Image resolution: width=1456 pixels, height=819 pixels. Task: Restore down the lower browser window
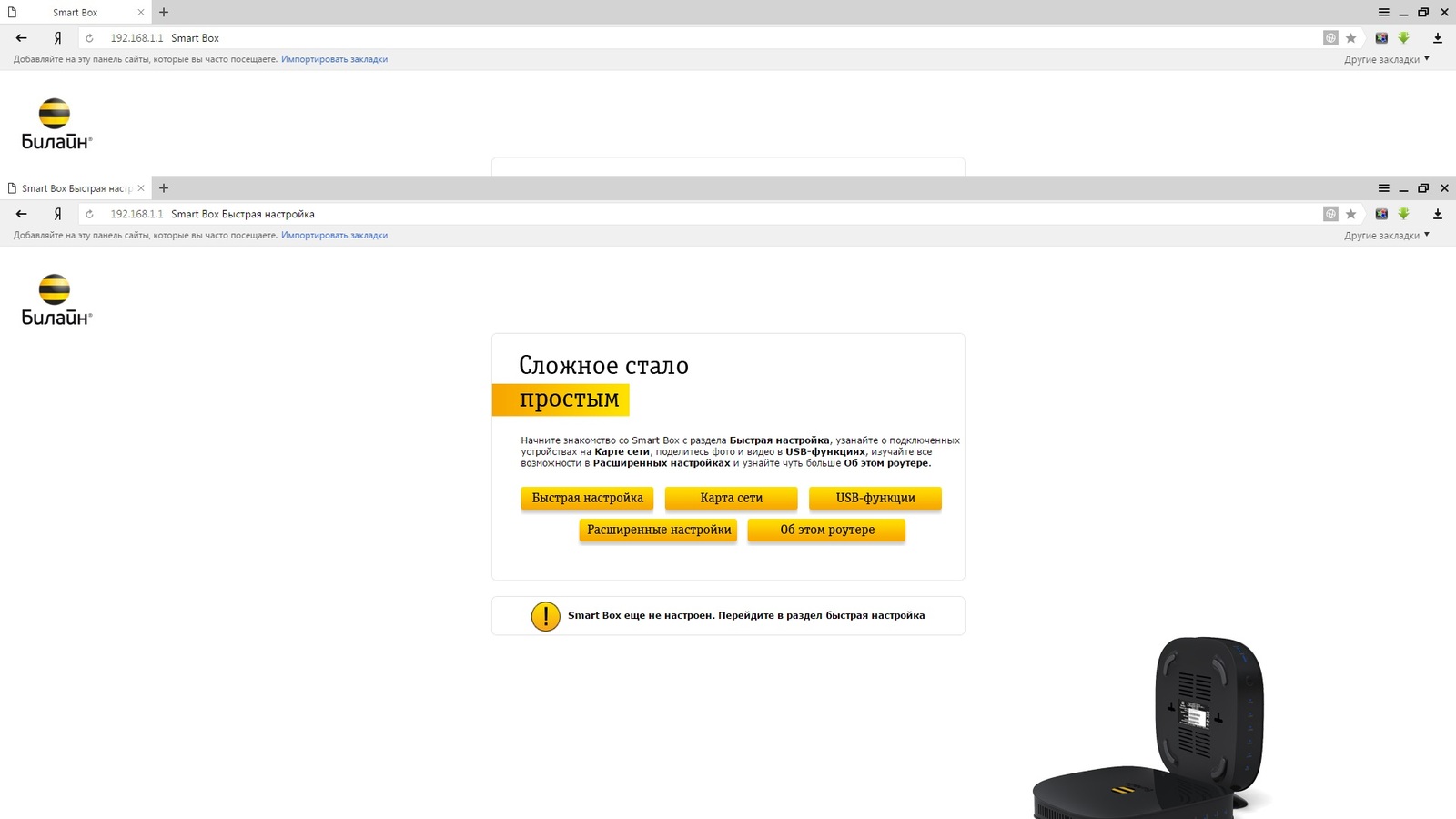1423,188
